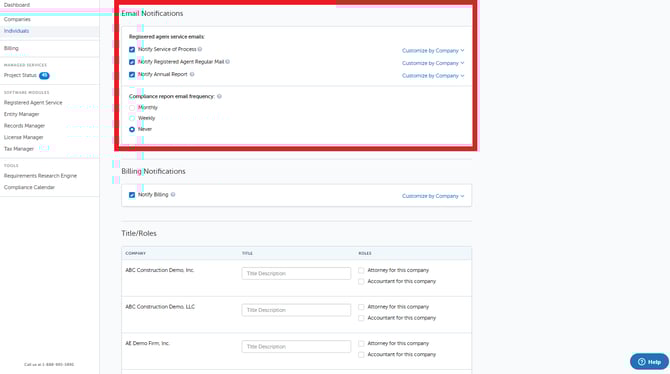Screen dimensions: 670x374
Task: Click the Project Status count badge
Action: (x=44, y=75)
